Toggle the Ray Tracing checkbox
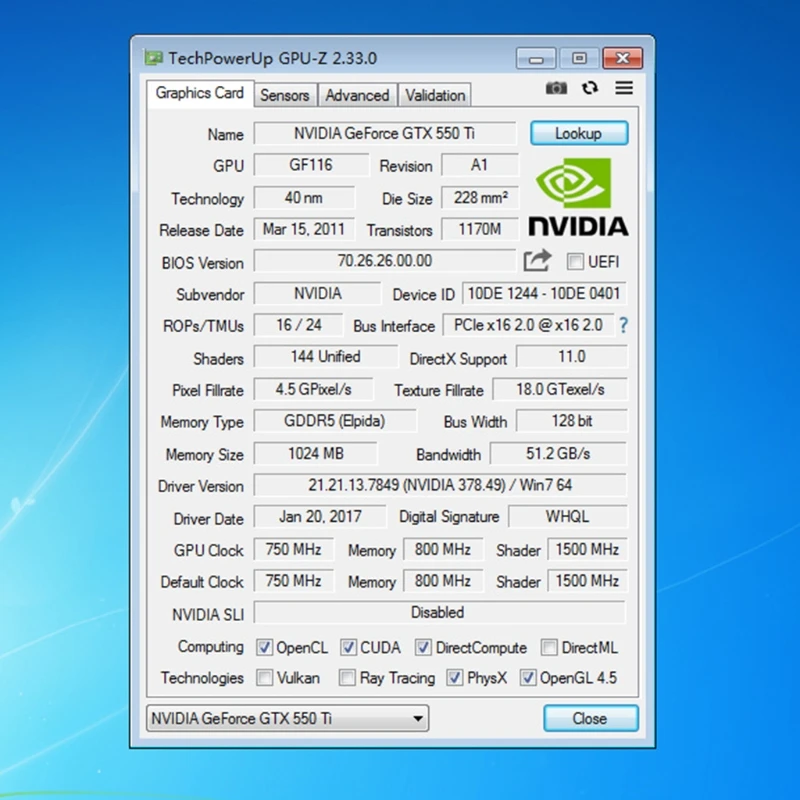The image size is (800, 800). (347, 678)
